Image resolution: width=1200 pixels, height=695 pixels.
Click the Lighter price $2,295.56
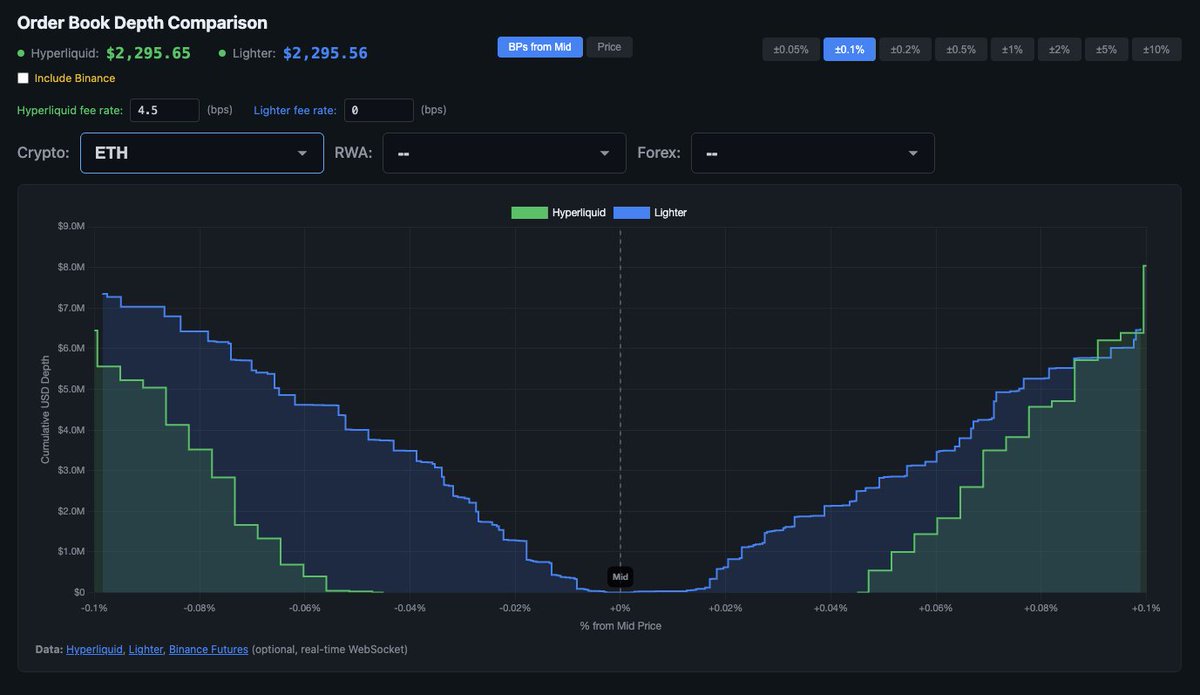pyautogui.click(x=325, y=53)
